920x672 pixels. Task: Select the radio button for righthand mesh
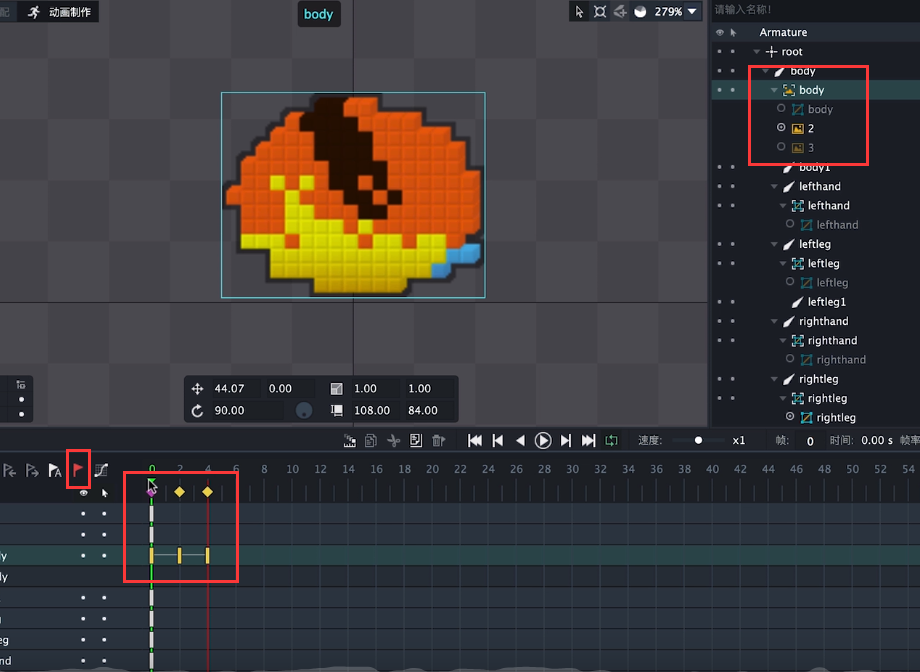point(790,359)
